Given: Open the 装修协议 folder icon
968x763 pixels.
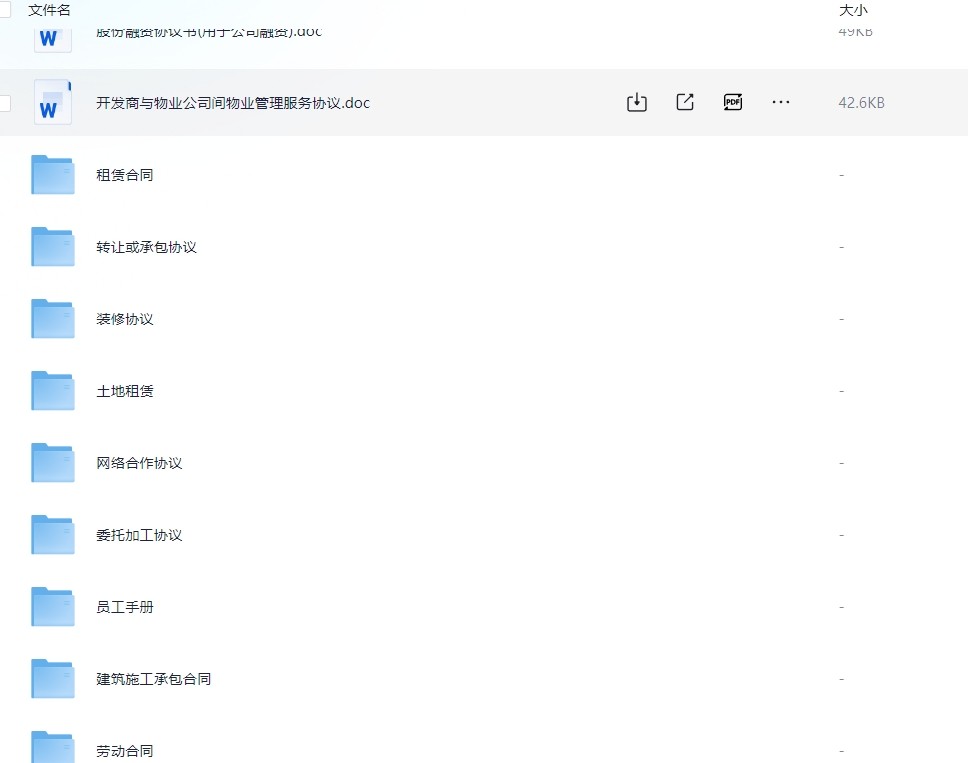Looking at the screenshot, I should (x=52, y=319).
